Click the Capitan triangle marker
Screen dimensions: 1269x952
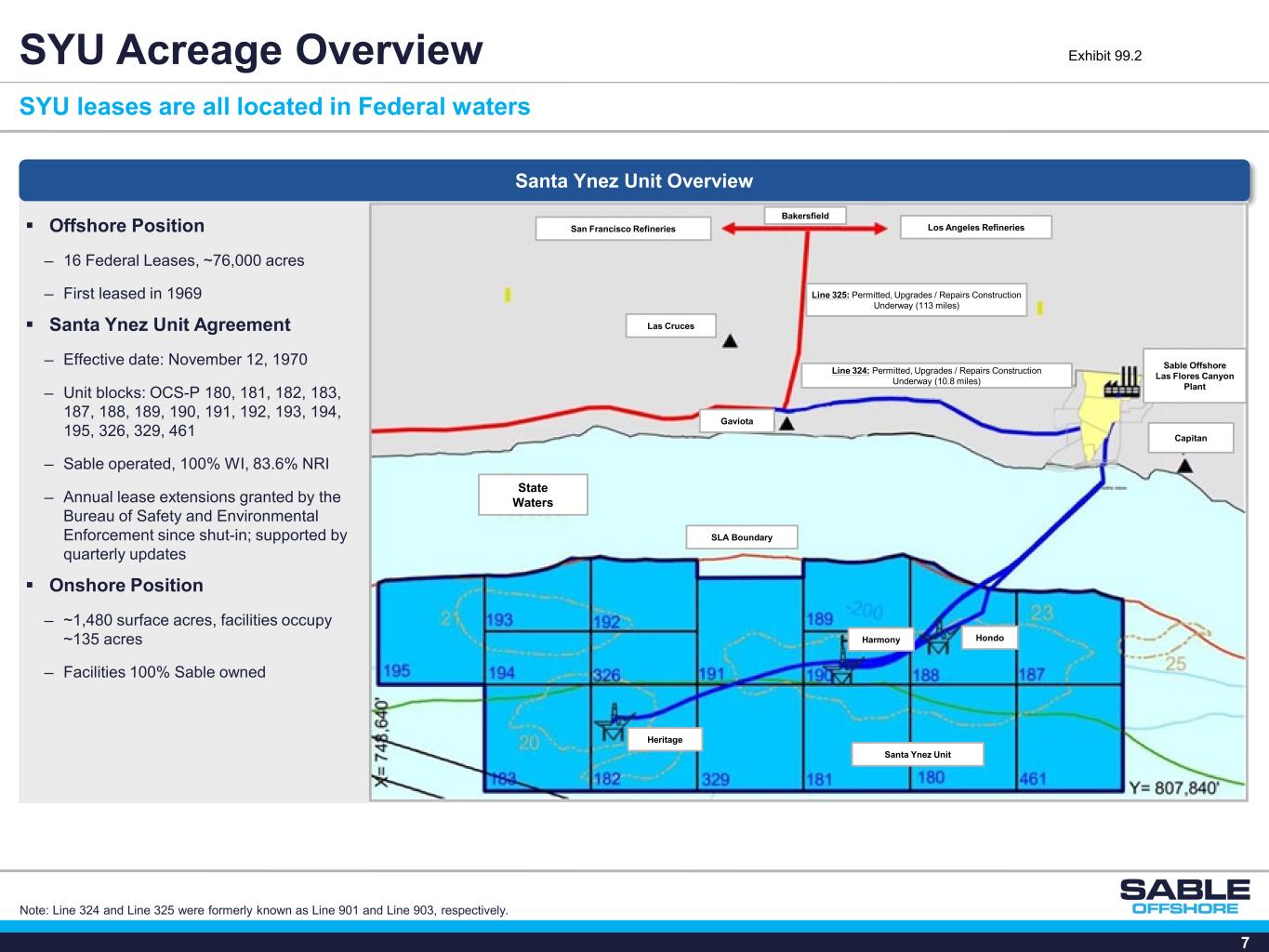pos(1184,466)
